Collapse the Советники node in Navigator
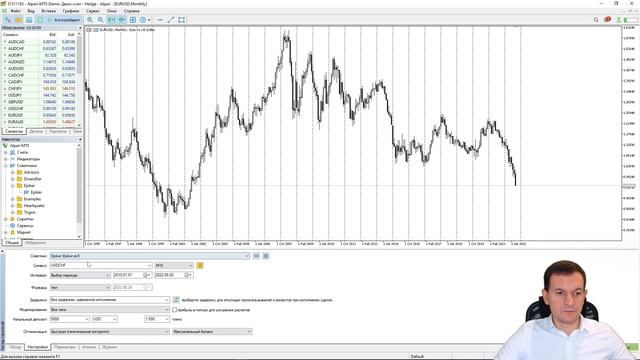Image resolution: width=640 pixels, height=360 pixels. click(x=6, y=166)
